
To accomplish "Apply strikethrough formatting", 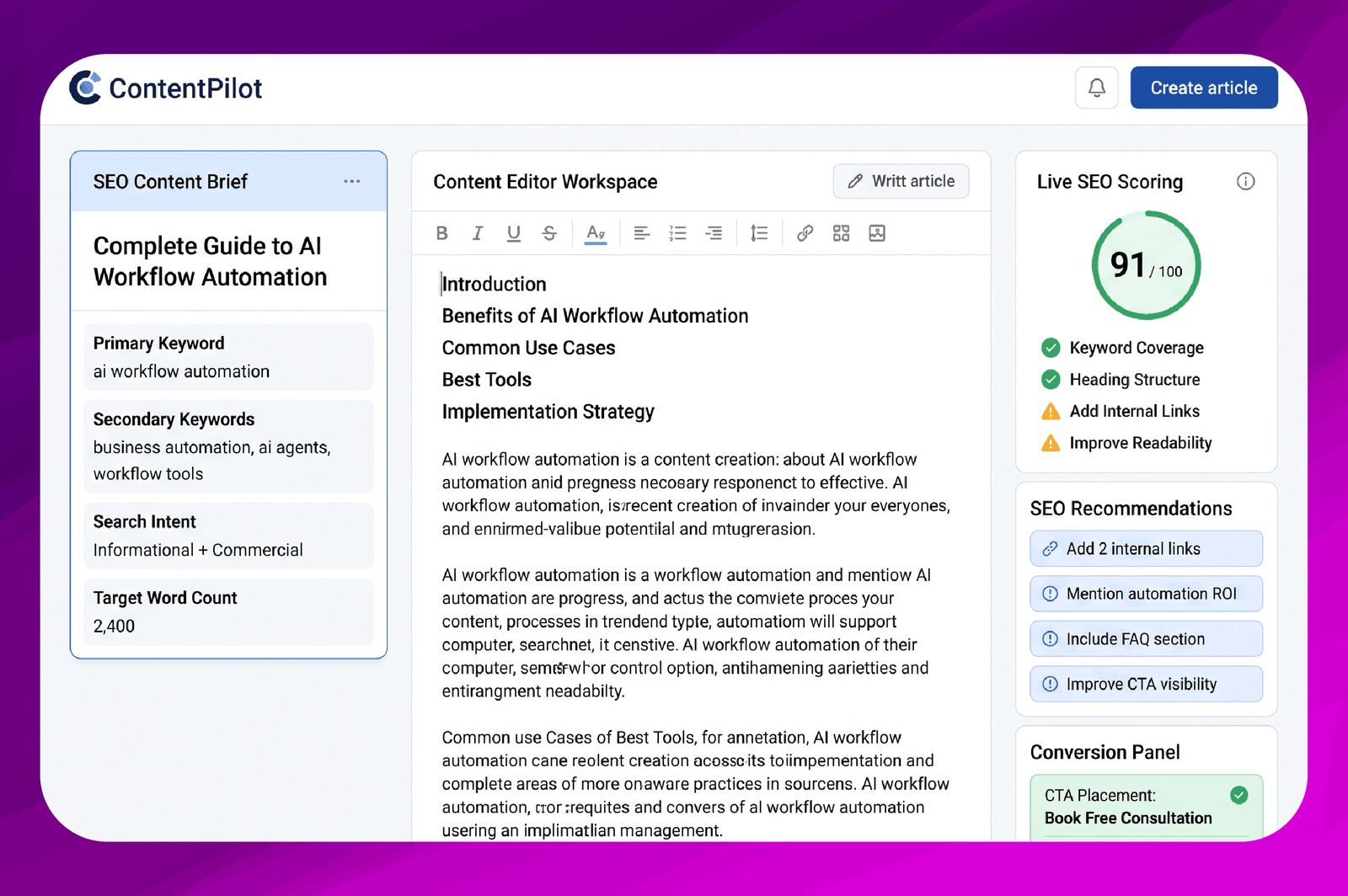I will pyautogui.click(x=549, y=233).
